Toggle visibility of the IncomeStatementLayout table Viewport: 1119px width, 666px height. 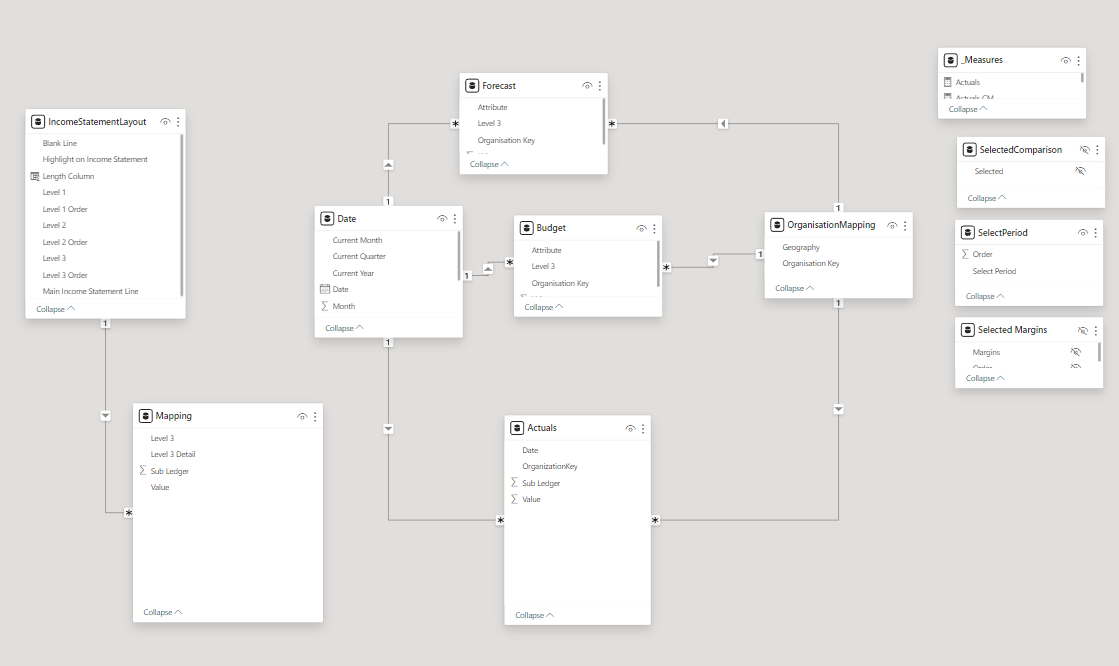click(165, 122)
